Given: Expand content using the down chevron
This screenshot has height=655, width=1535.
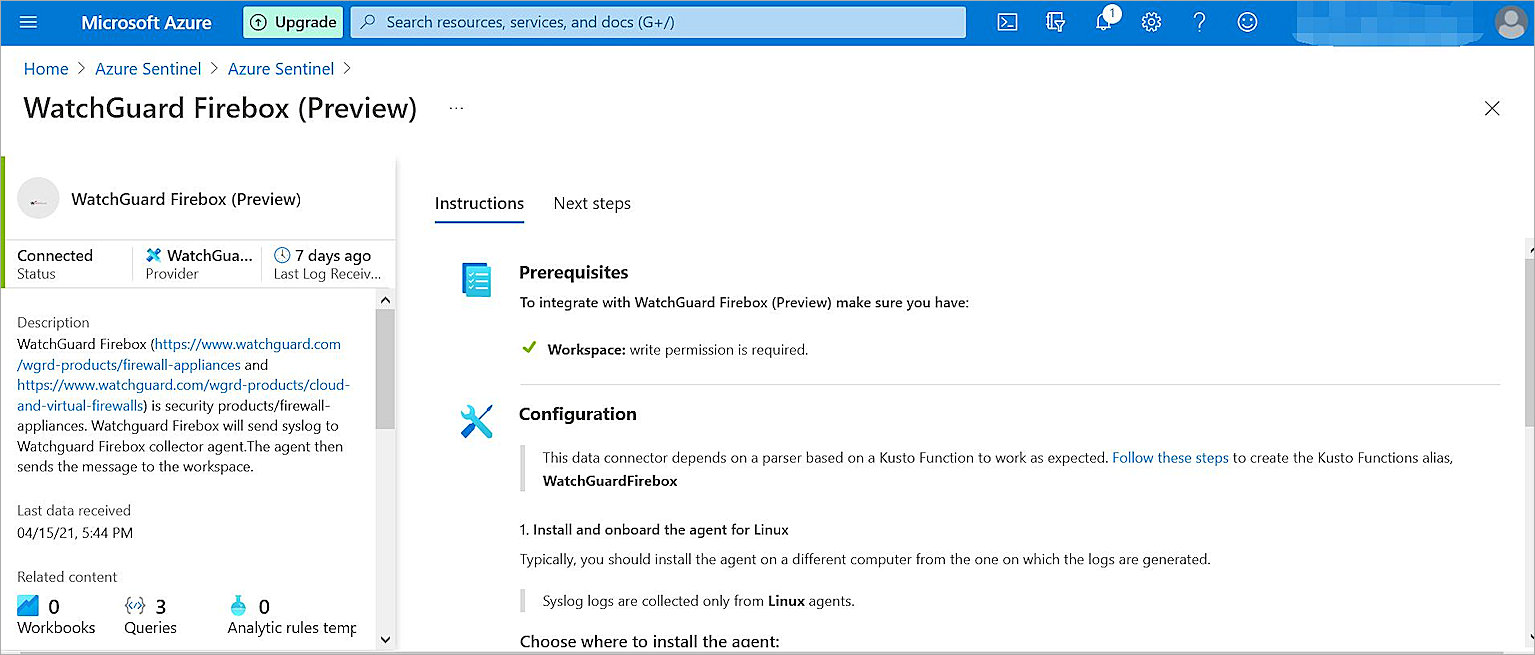Looking at the screenshot, I should tap(385, 639).
